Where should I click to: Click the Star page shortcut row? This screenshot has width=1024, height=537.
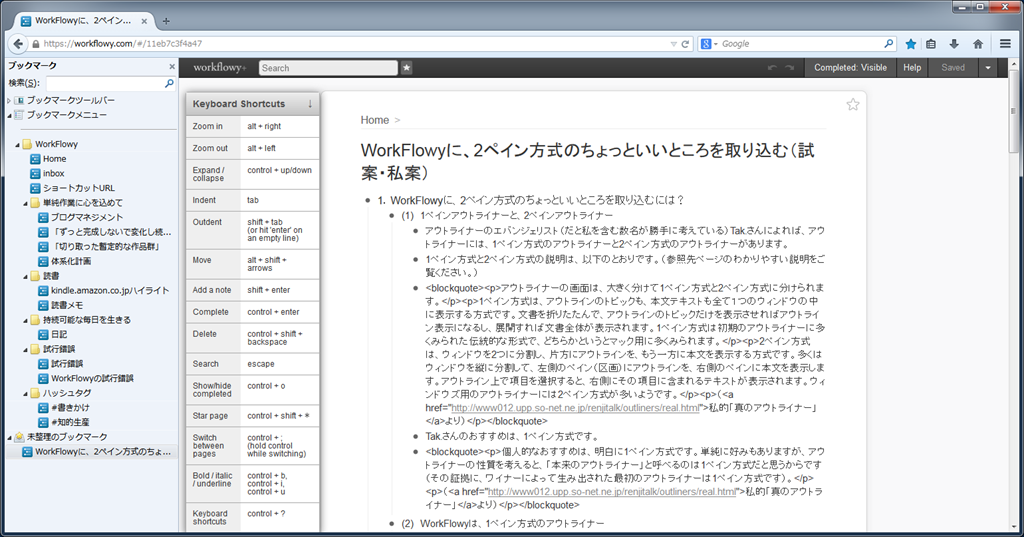(253, 415)
